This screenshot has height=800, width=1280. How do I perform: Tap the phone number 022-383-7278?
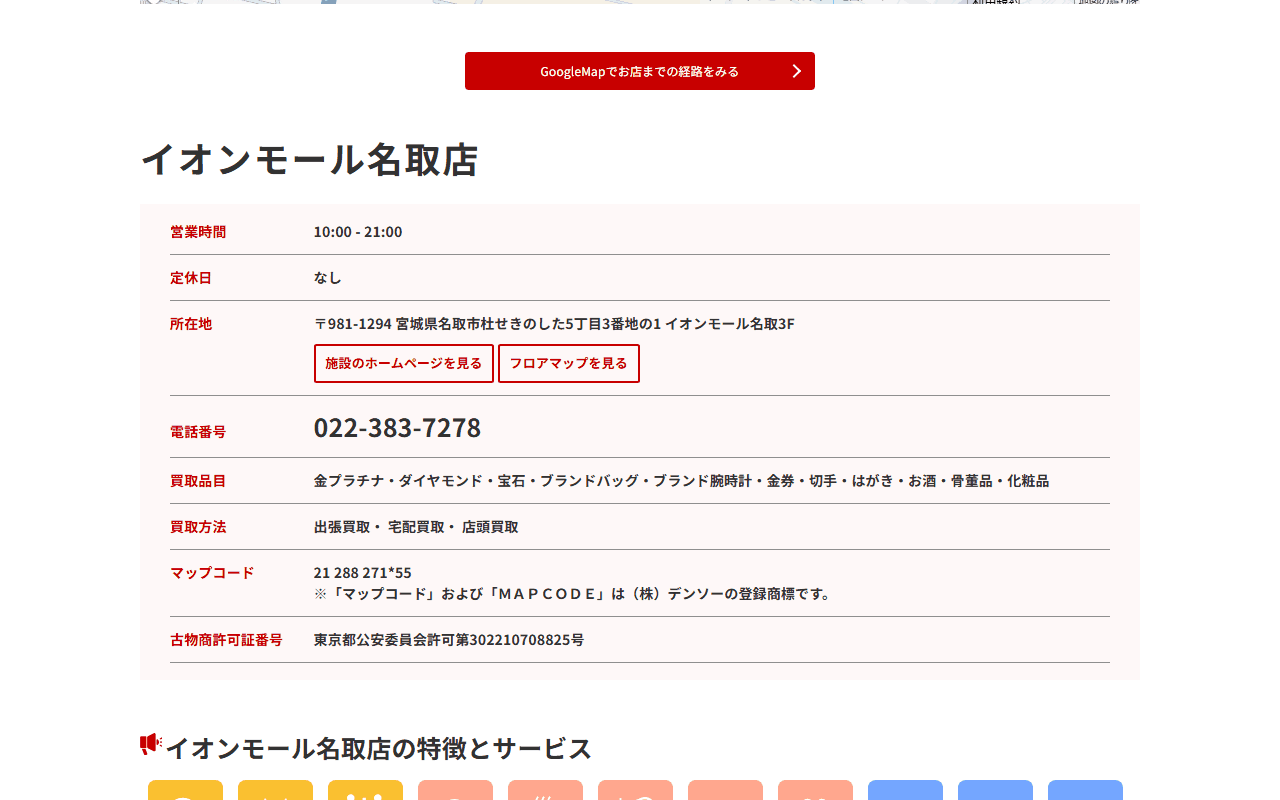pyautogui.click(x=397, y=427)
